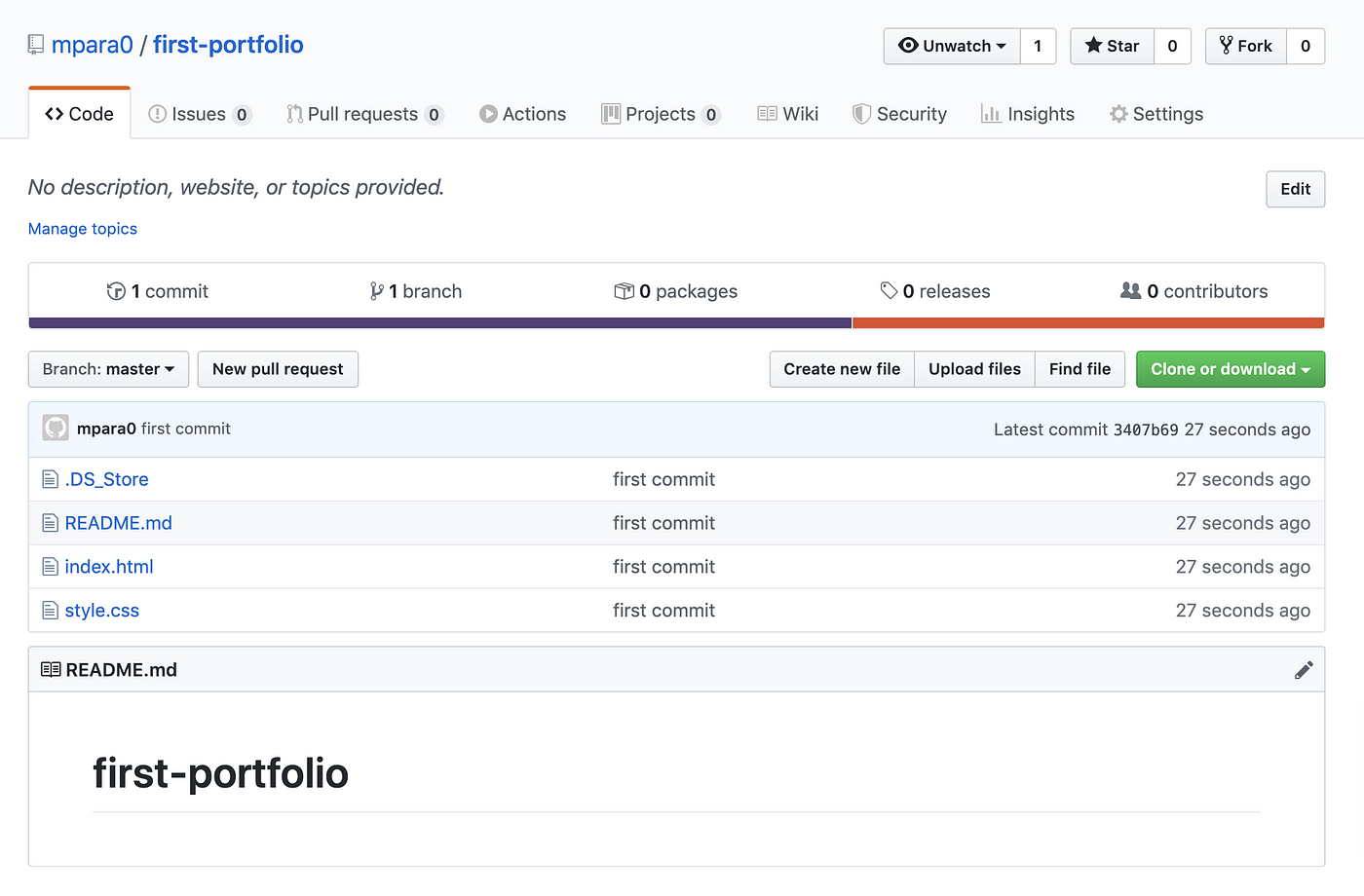Expand the Clone or download menu
The height and width of the screenshot is (896, 1364).
pos(1231,369)
